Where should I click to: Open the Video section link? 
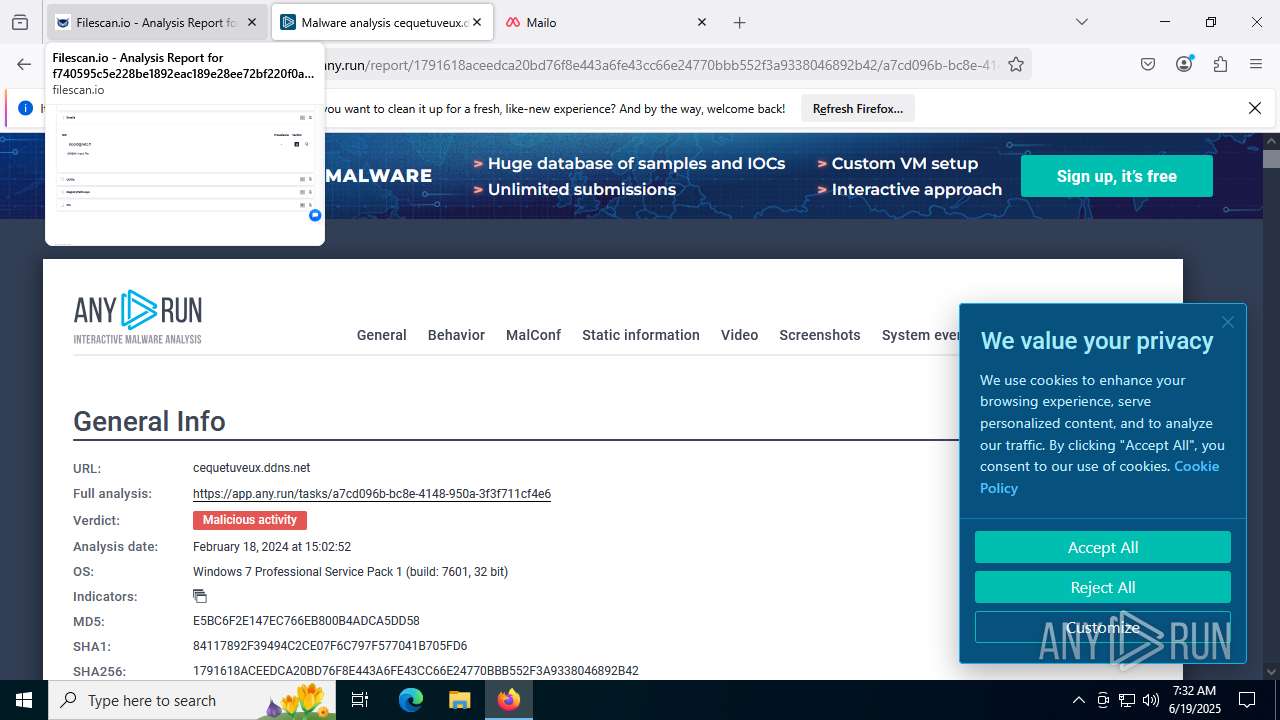click(x=739, y=335)
